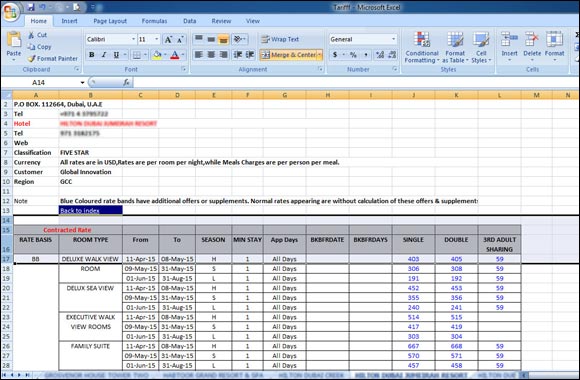Open the Office Button menu
Viewport: 580px width, 380px height.
(x=10, y=12)
